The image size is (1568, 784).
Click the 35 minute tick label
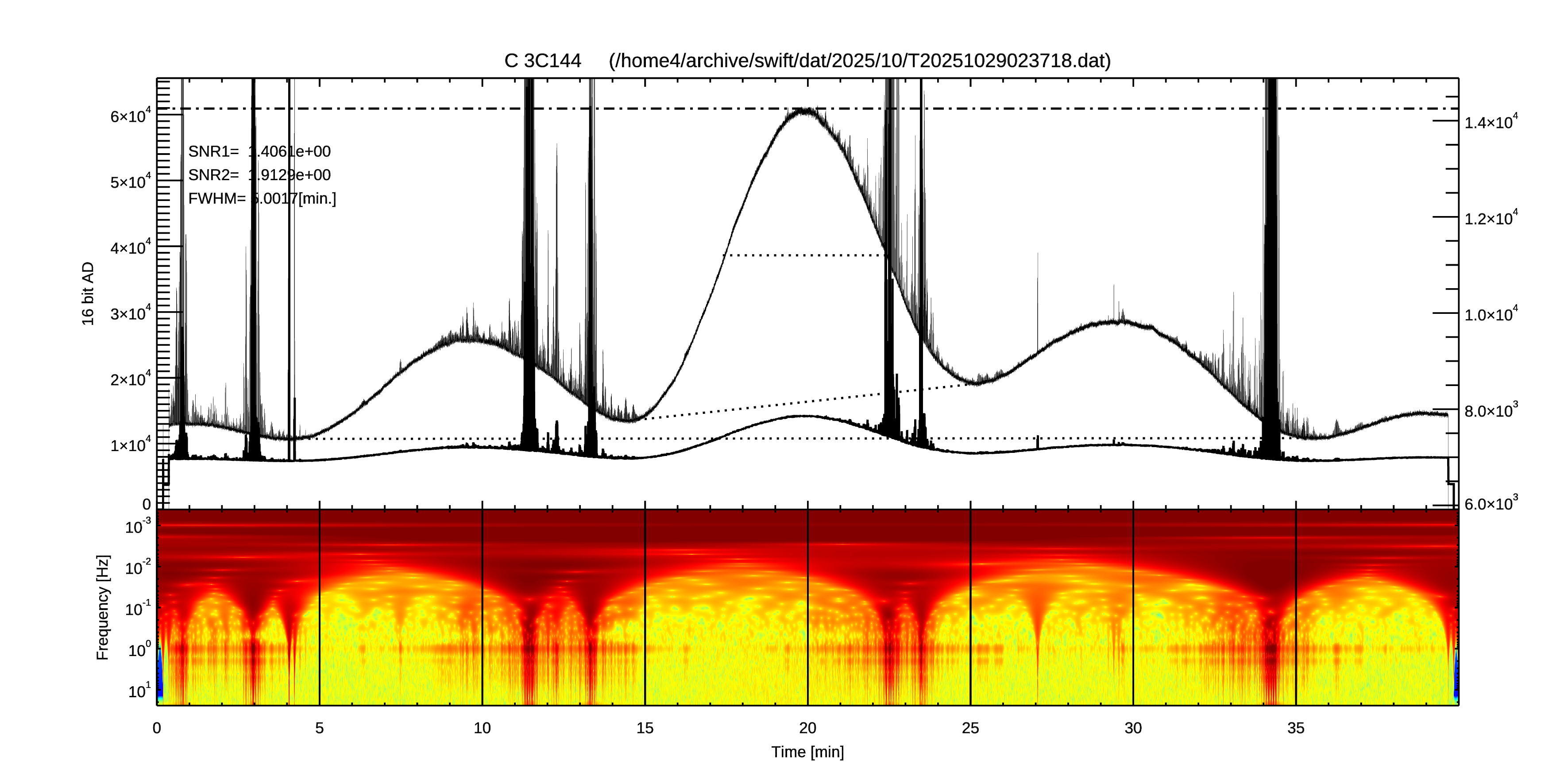point(1296,728)
